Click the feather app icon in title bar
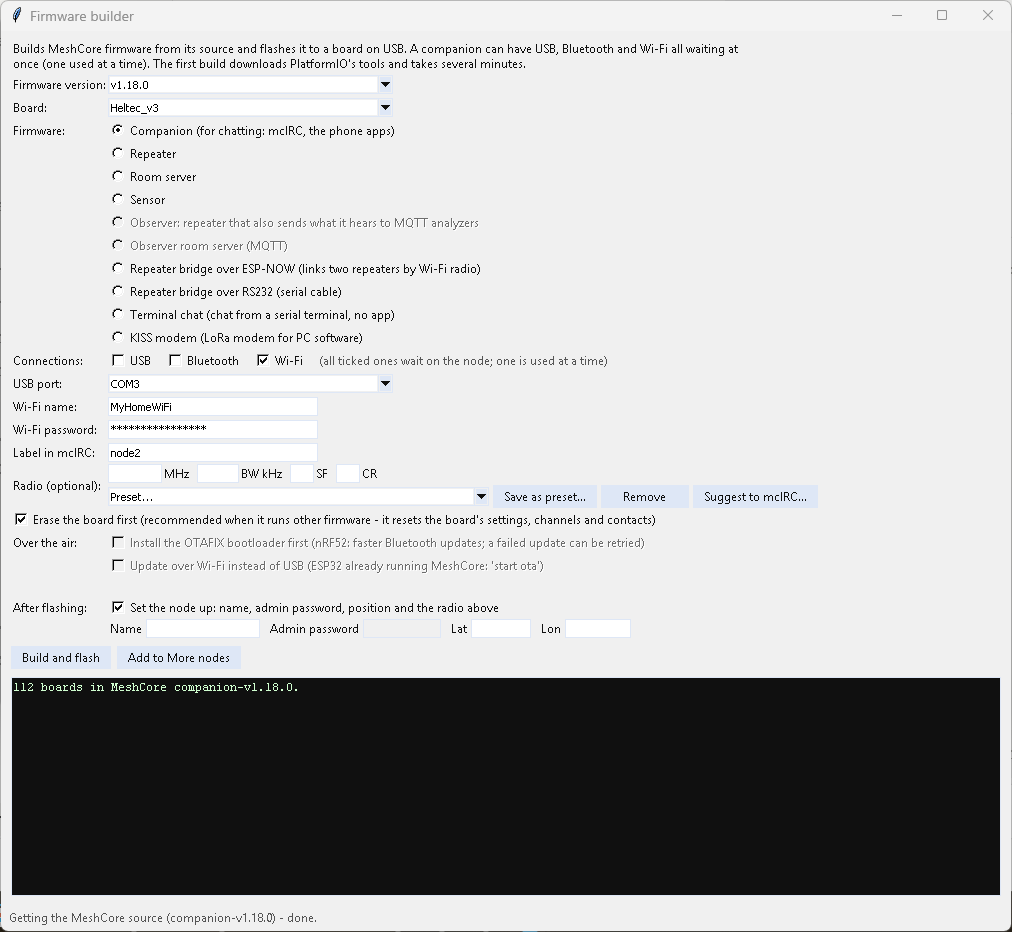This screenshot has height=932, width=1012. (17, 15)
